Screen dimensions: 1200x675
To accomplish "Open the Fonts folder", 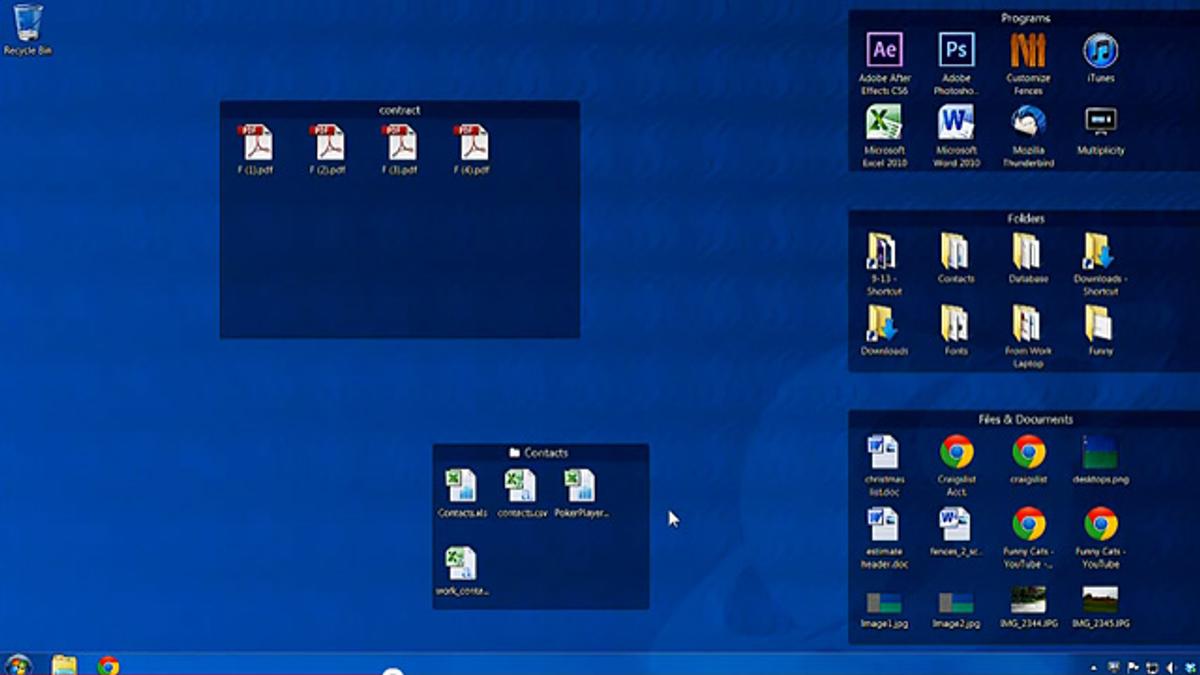I will coord(956,324).
